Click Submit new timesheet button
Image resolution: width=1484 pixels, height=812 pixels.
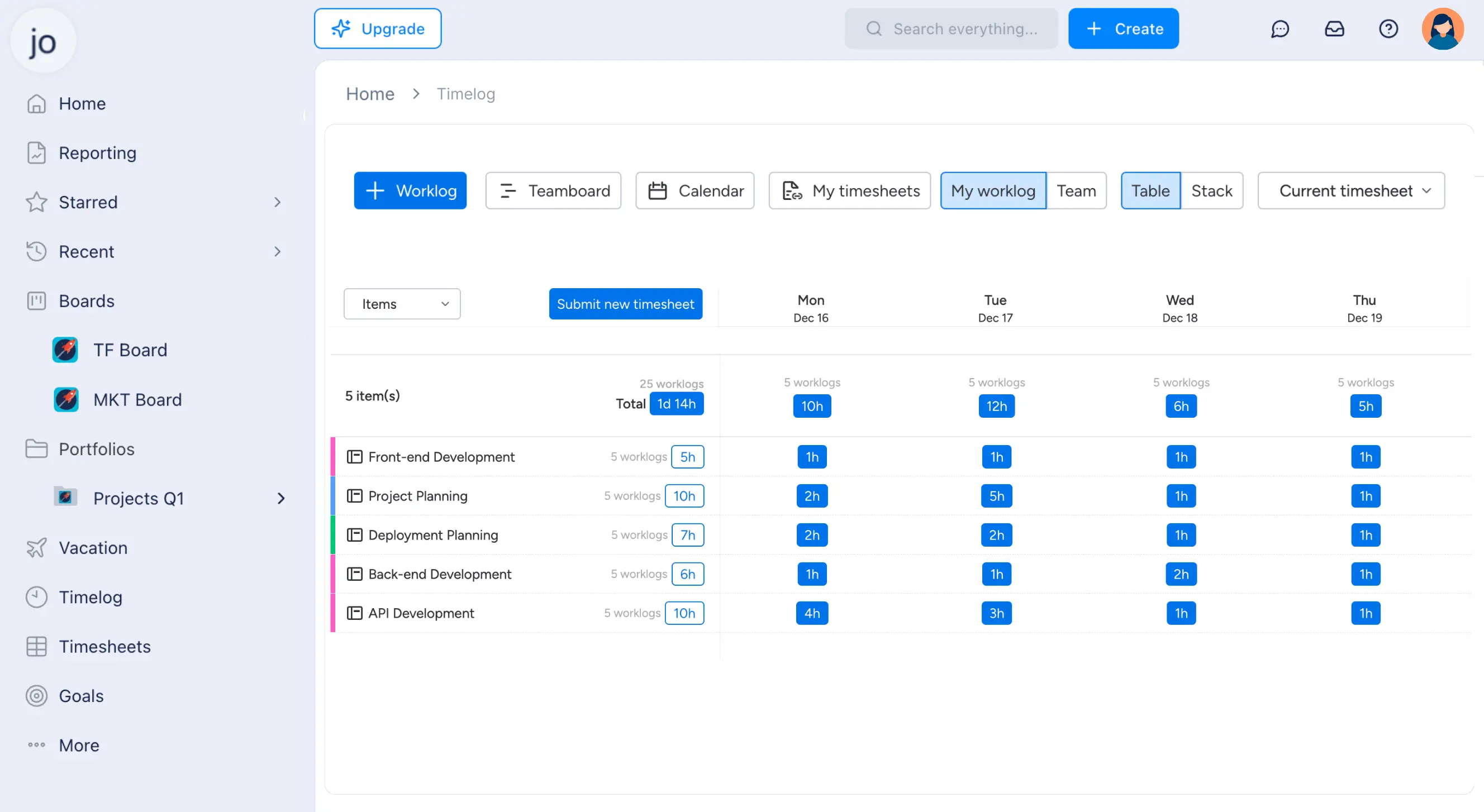click(x=625, y=304)
